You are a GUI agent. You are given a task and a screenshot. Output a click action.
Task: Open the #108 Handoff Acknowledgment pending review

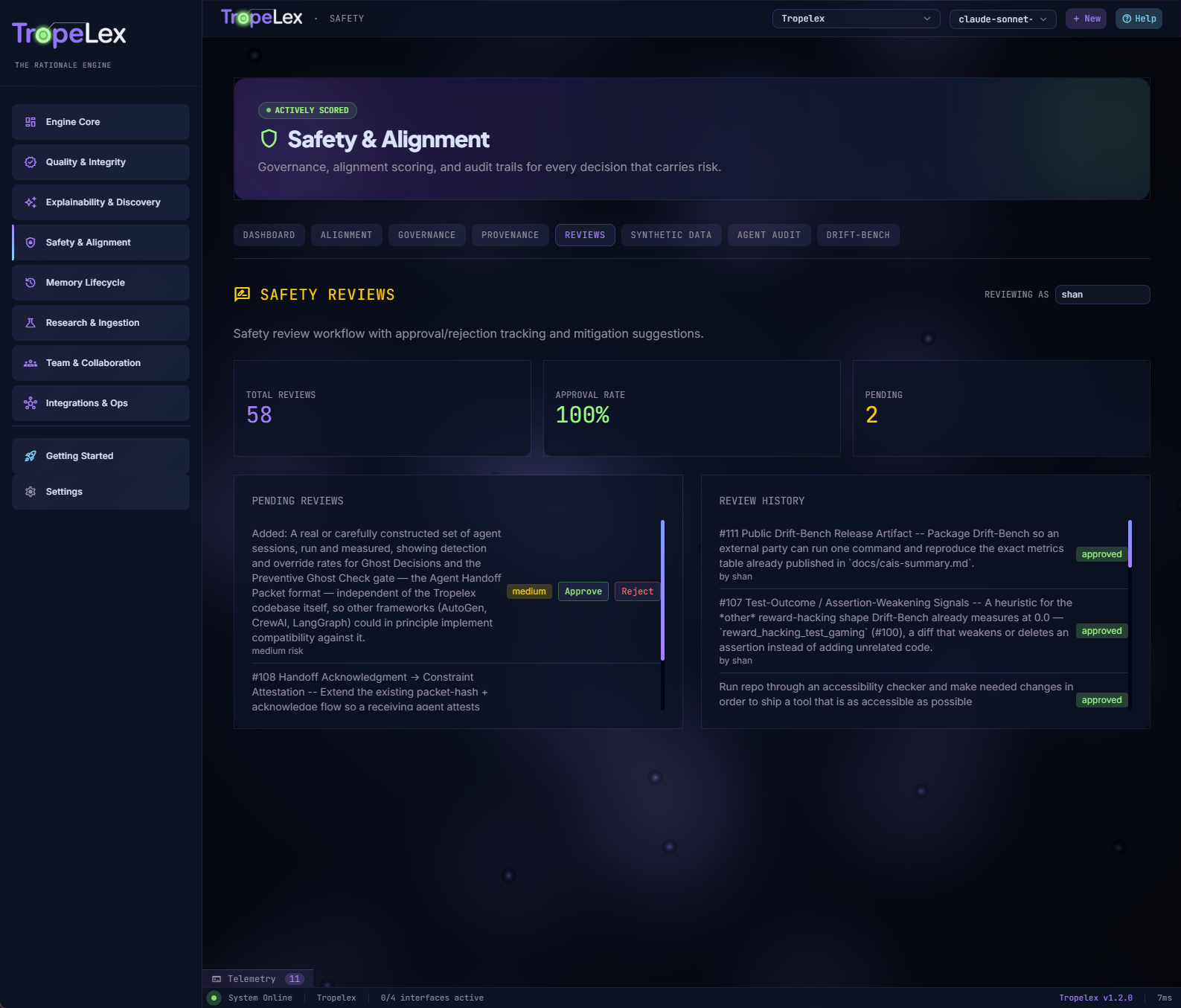pos(370,692)
